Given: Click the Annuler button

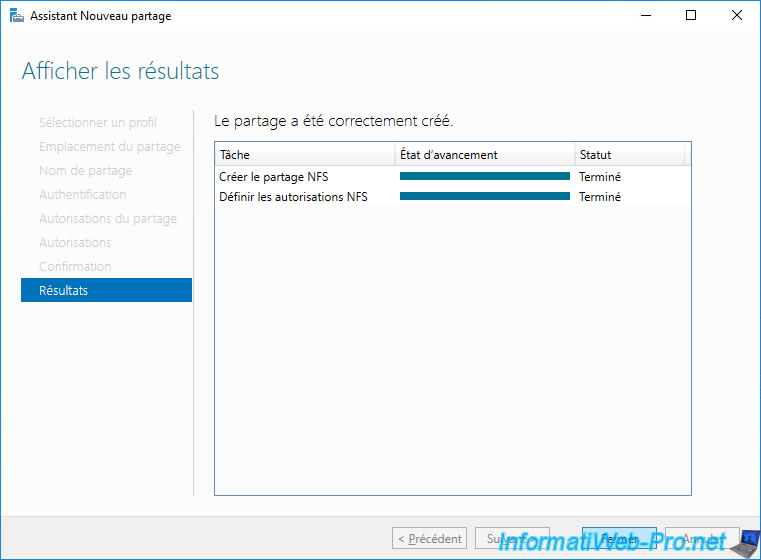Looking at the screenshot, I should 702,539.
